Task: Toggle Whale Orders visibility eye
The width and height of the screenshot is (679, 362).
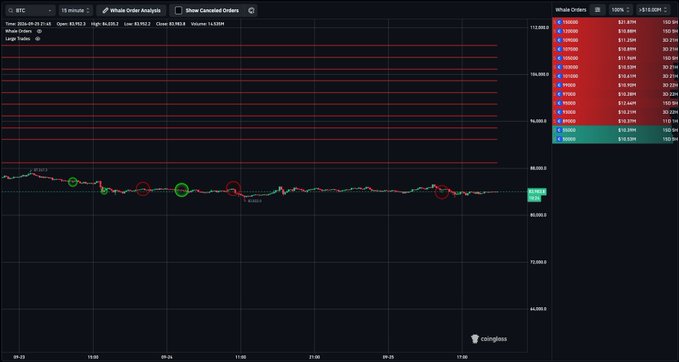Action: [x=39, y=31]
